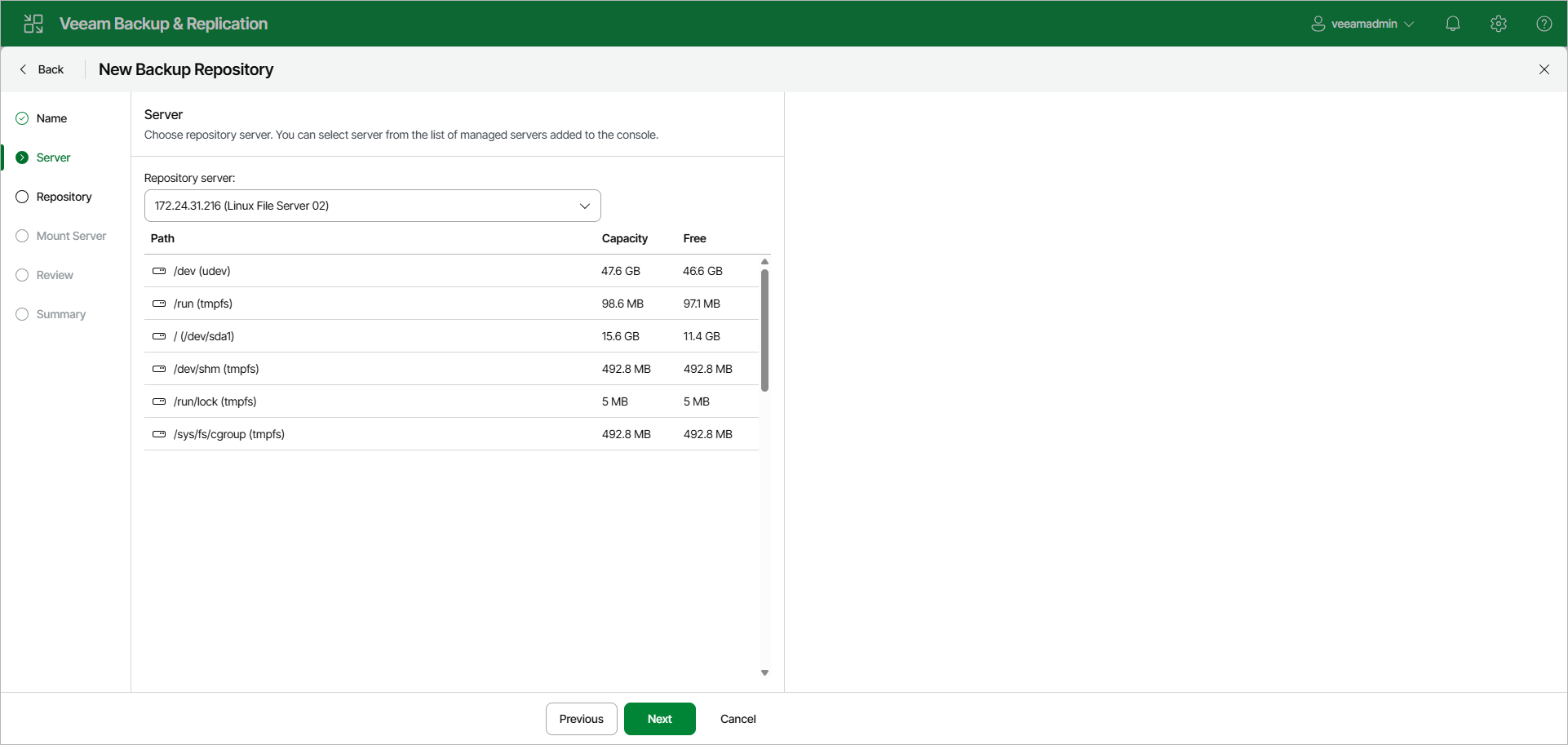
Task: Select the /sys/fs/cgroup (tmpfs) path row
Action: 451,434
